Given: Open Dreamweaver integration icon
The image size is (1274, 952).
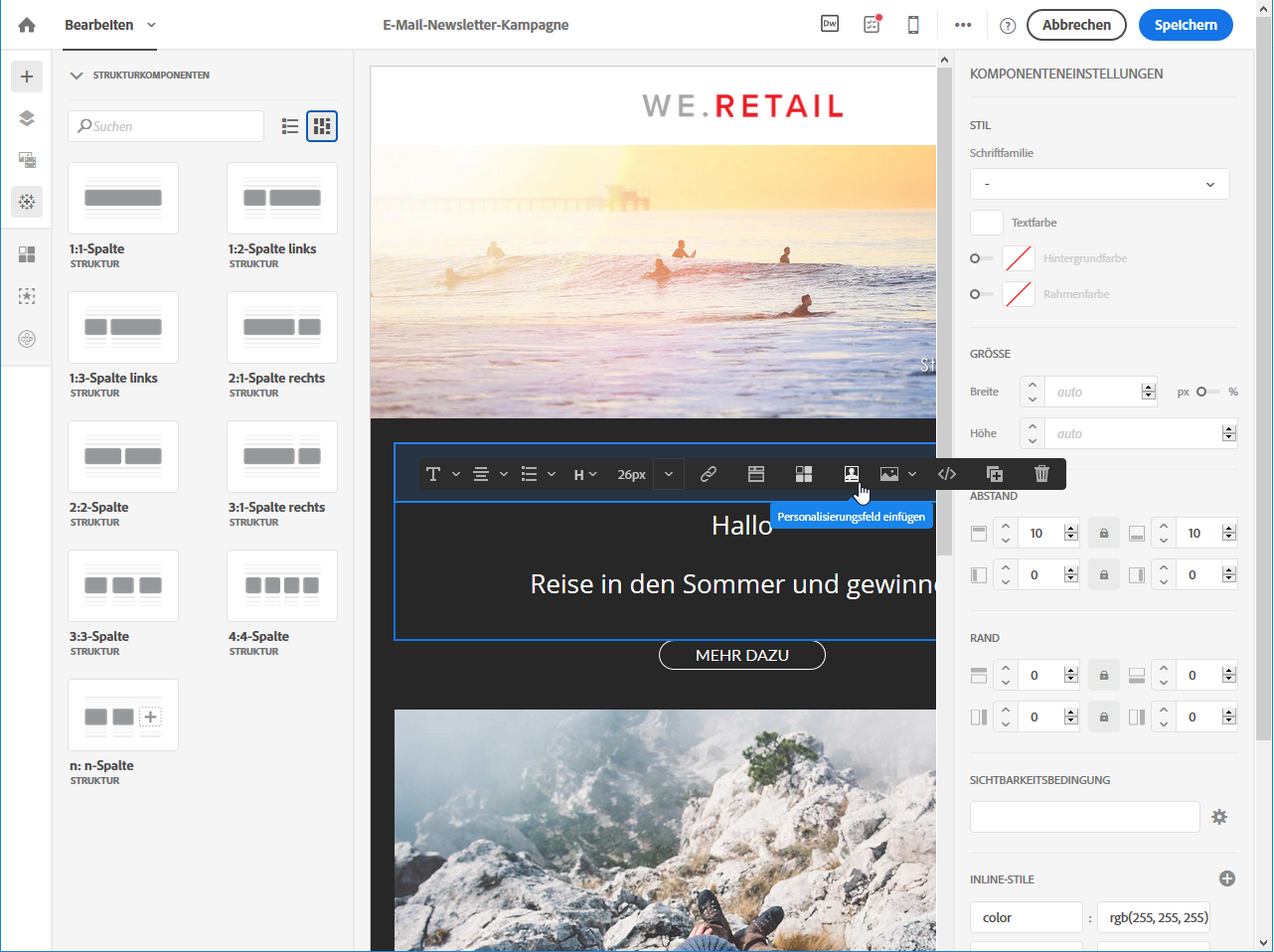Looking at the screenshot, I should [x=830, y=24].
